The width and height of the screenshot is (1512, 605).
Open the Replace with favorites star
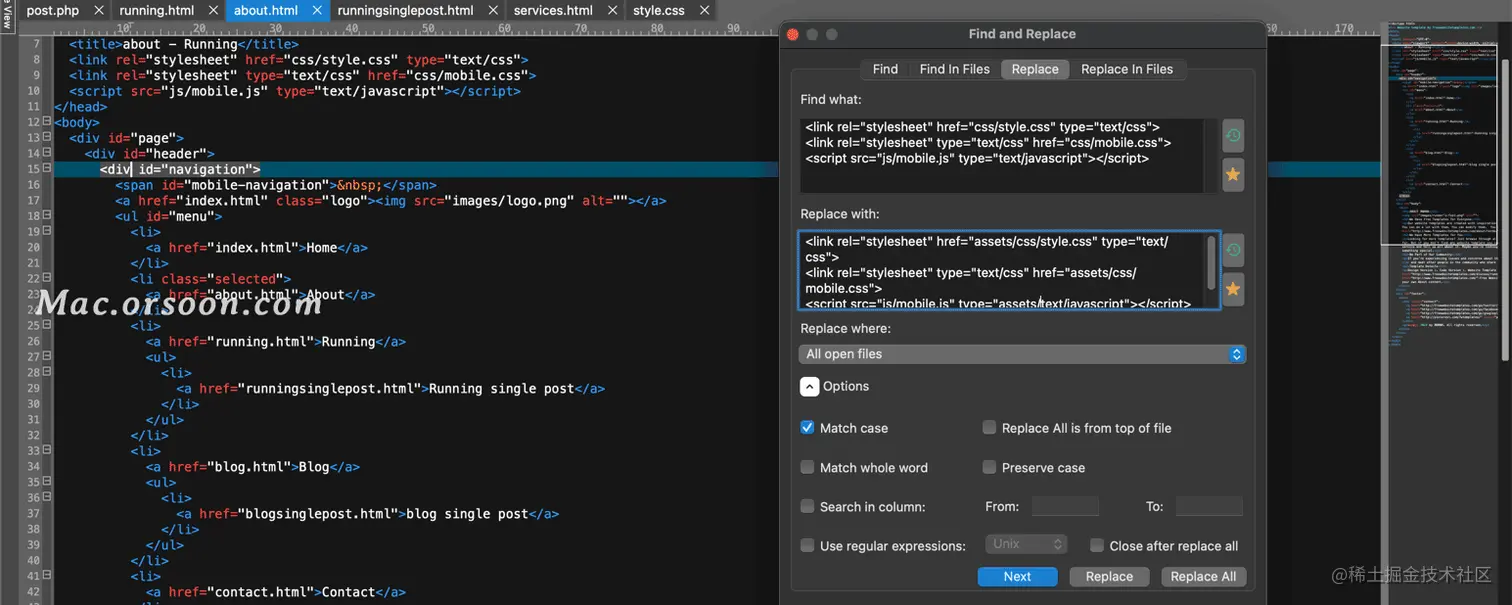click(x=1233, y=289)
